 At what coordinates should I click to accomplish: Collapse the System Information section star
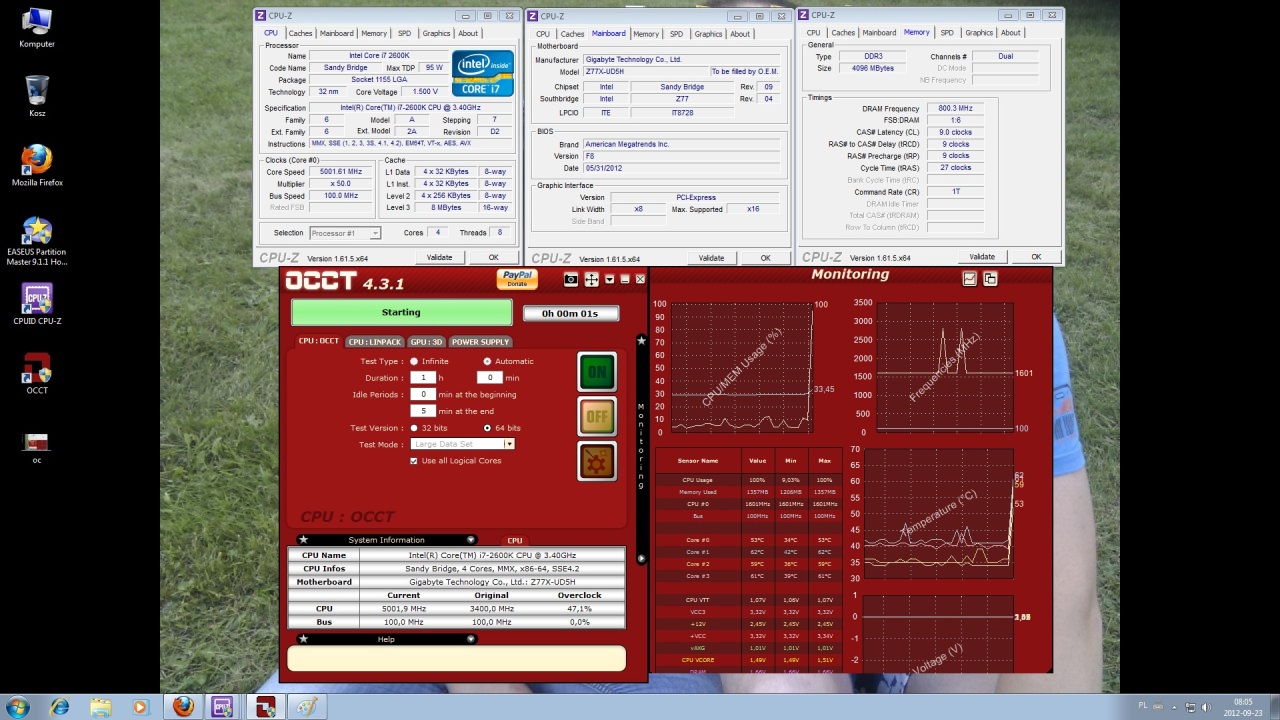[x=303, y=540]
